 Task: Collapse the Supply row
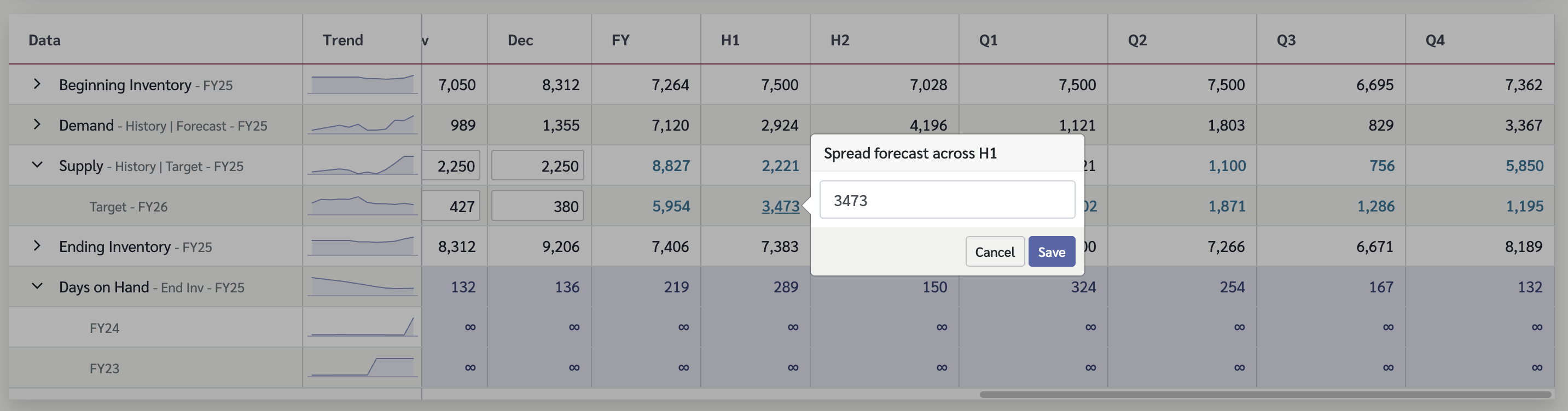37,165
